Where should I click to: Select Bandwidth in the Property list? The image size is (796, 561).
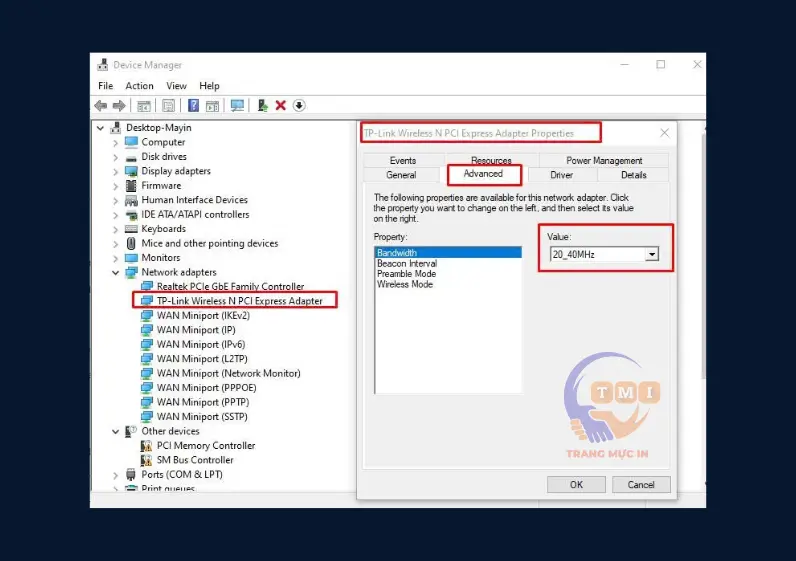click(448, 252)
